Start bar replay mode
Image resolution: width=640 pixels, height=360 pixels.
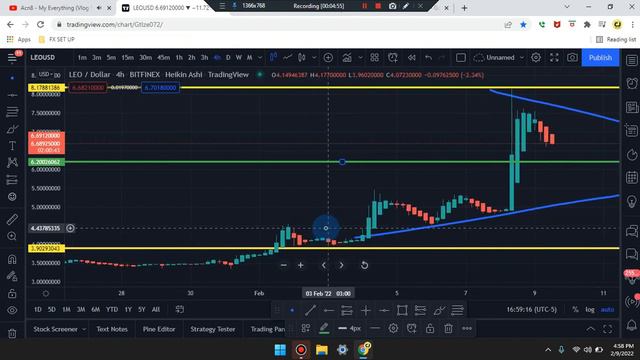411,58
